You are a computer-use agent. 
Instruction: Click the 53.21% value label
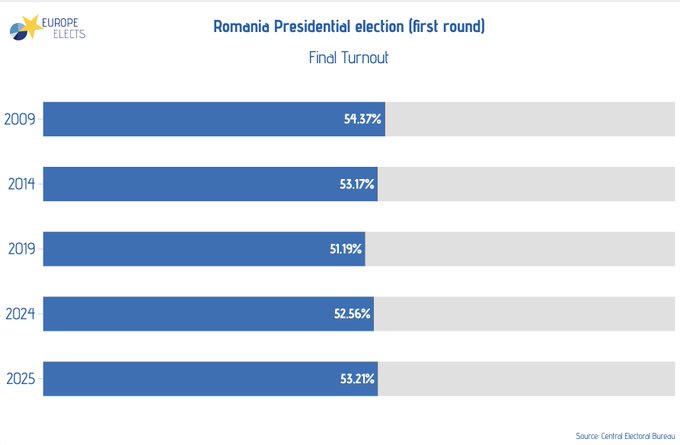tap(355, 379)
